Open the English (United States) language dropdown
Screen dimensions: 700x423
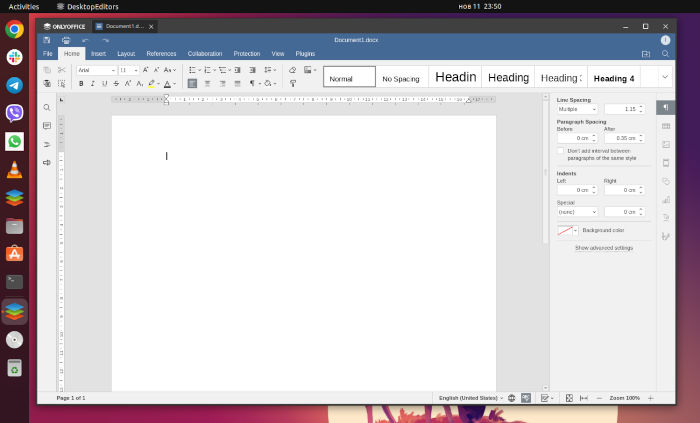click(x=471, y=398)
